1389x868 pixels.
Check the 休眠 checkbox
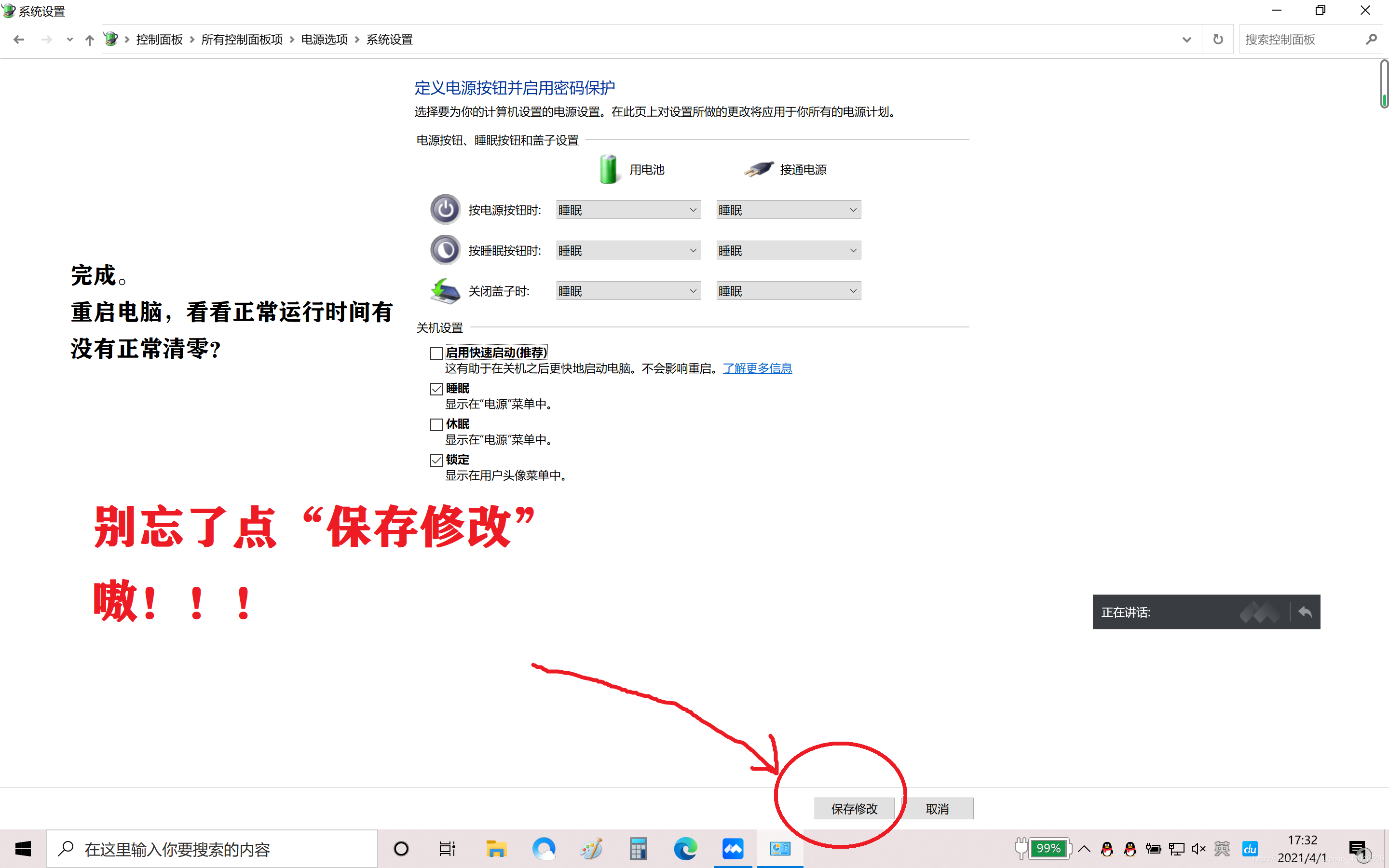pos(436,424)
